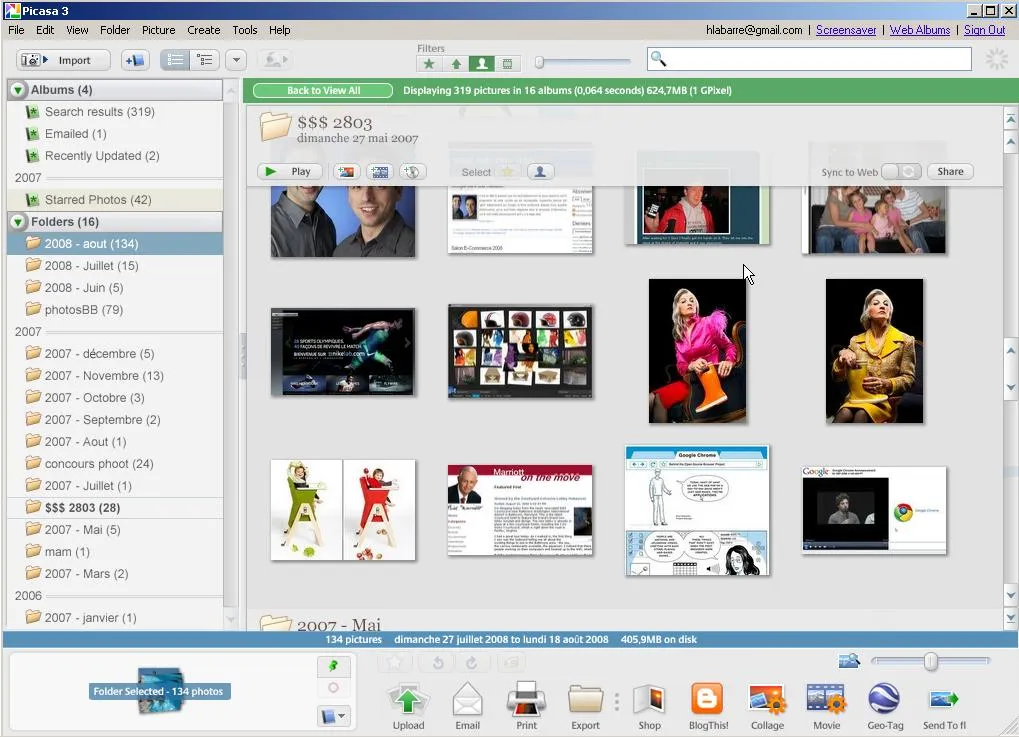Viewport: 1019px width, 737px height.
Task: Click the Export folder icon
Action: (x=586, y=706)
